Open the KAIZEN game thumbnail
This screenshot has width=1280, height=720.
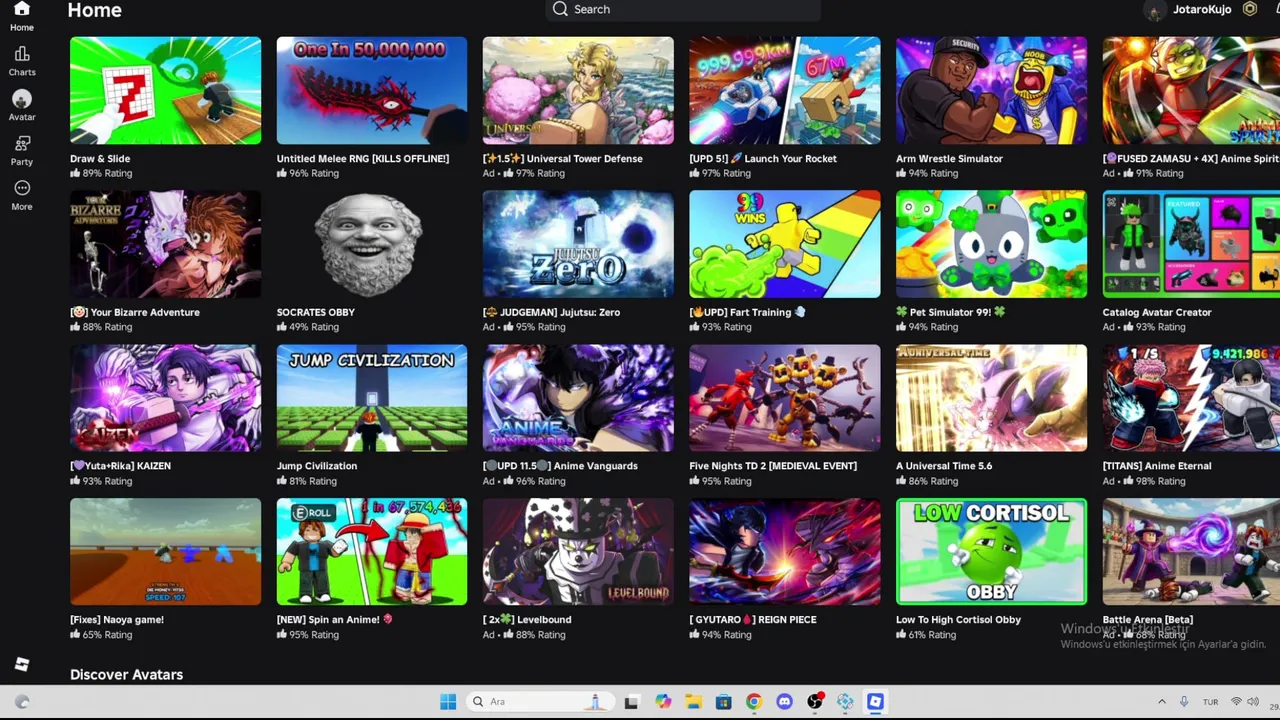coord(165,398)
